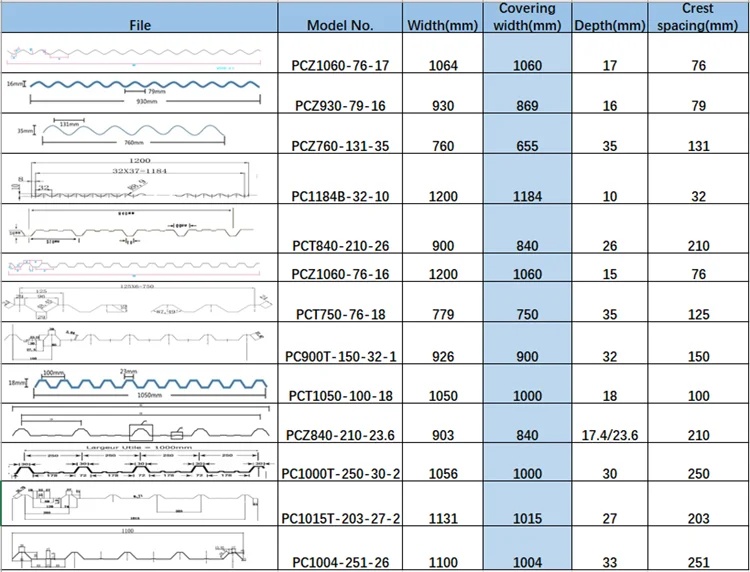Click the PCZ930-79-16 blue wave profile drawing
The height and width of the screenshot is (572, 750).
pyautogui.click(x=138, y=91)
